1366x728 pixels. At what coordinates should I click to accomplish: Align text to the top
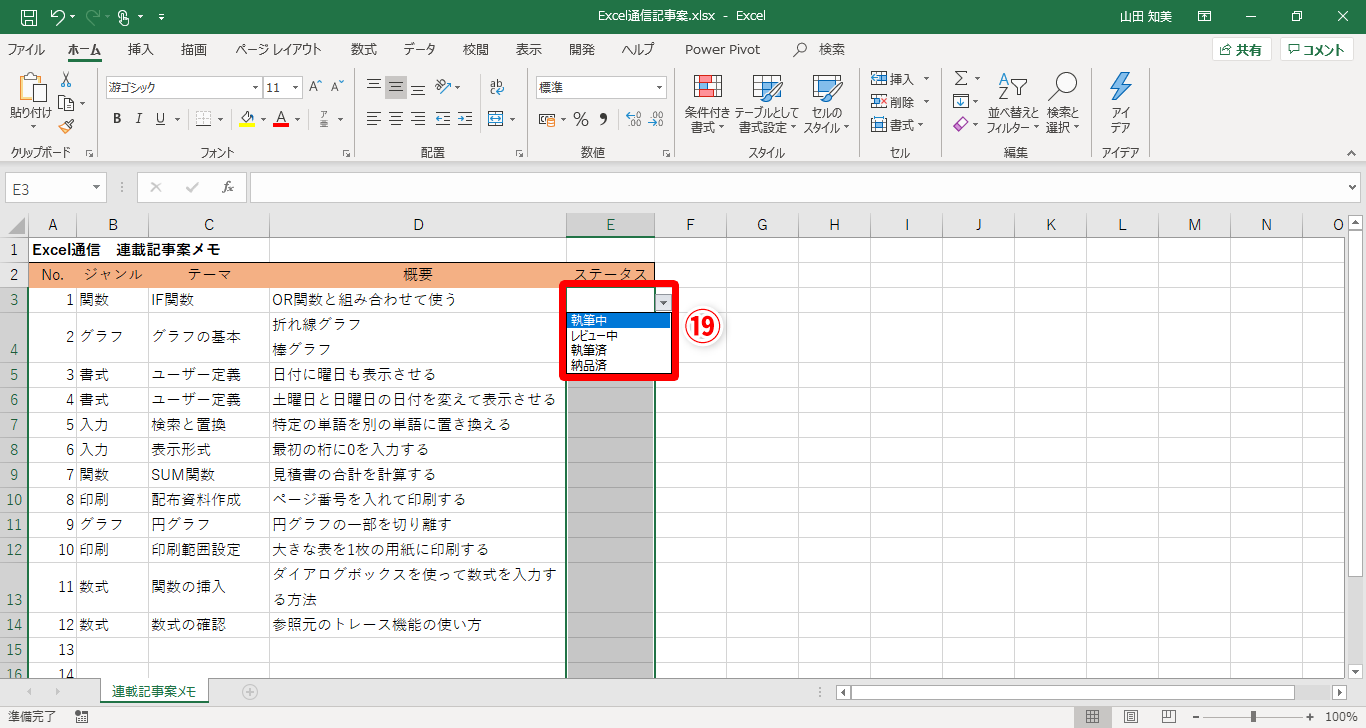(x=374, y=87)
